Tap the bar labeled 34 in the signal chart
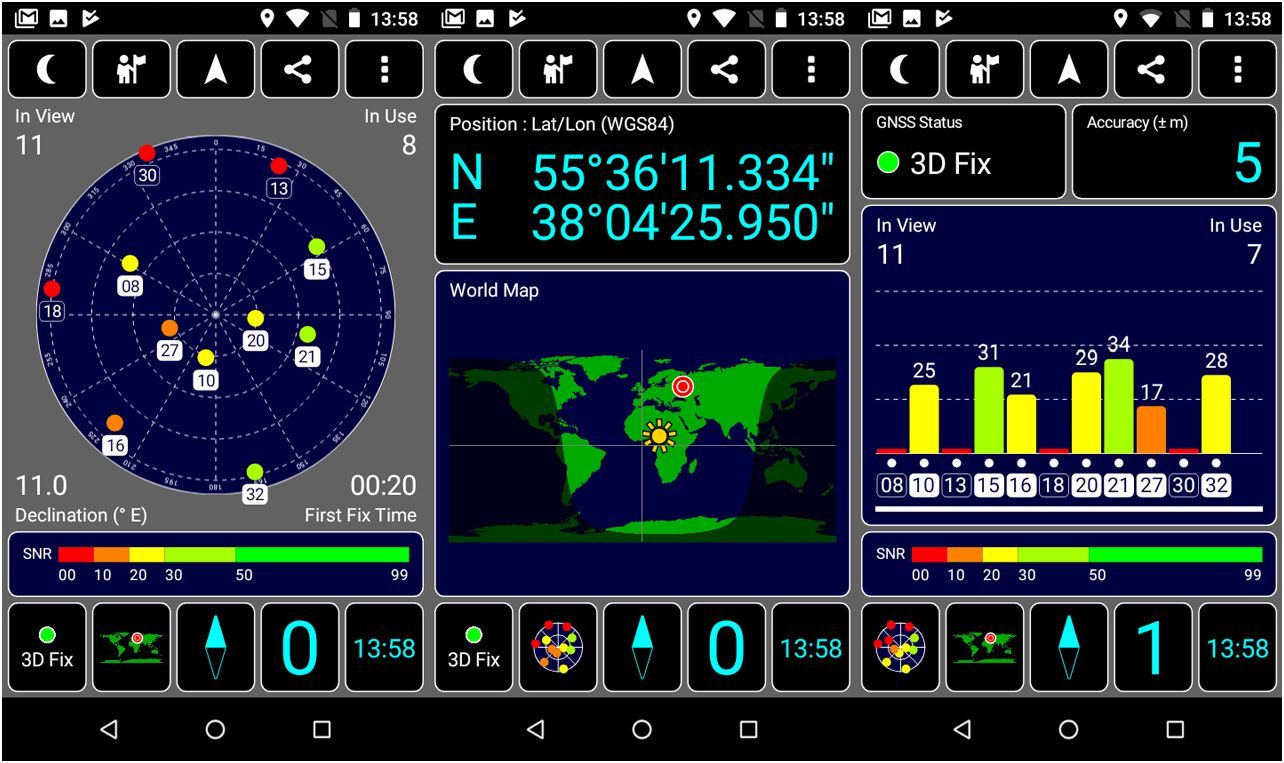The height and width of the screenshot is (763, 1284). click(x=1118, y=406)
